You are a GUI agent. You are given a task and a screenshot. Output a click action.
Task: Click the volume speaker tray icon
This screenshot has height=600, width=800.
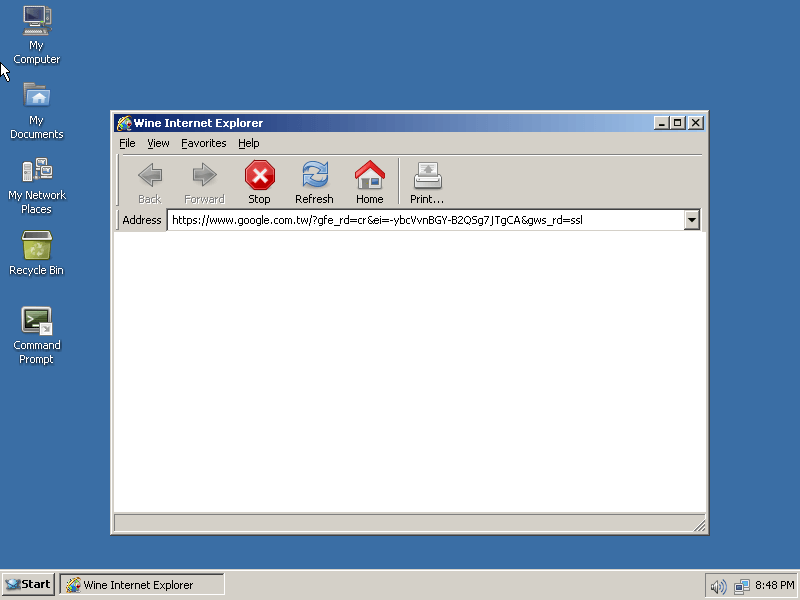point(718,586)
